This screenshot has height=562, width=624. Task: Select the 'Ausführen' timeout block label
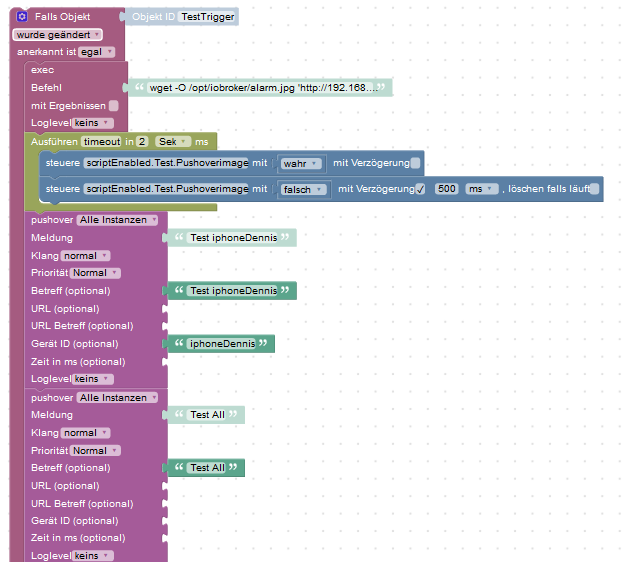tap(54, 142)
